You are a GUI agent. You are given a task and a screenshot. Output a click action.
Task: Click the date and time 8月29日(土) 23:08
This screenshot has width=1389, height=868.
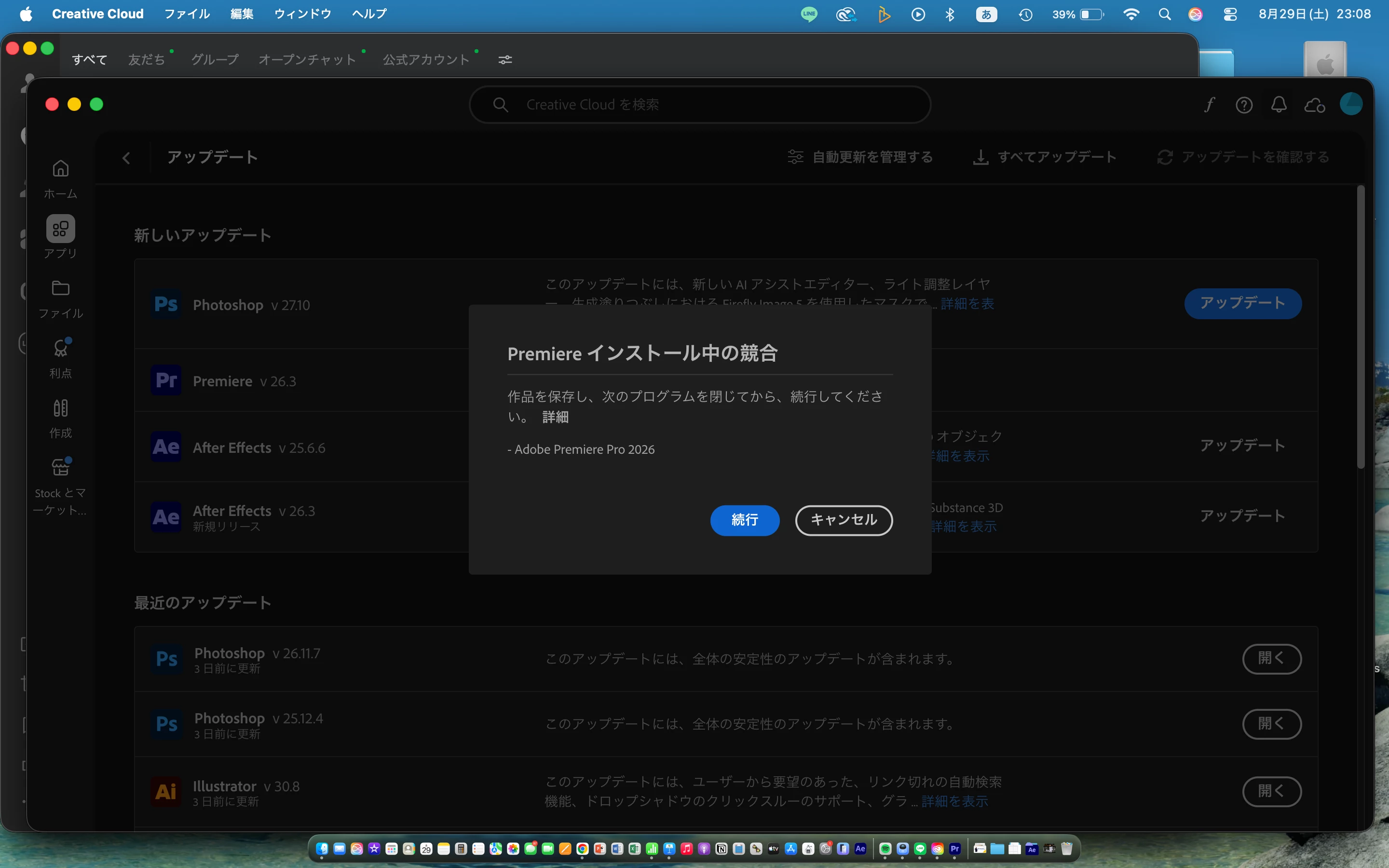tap(1314, 14)
